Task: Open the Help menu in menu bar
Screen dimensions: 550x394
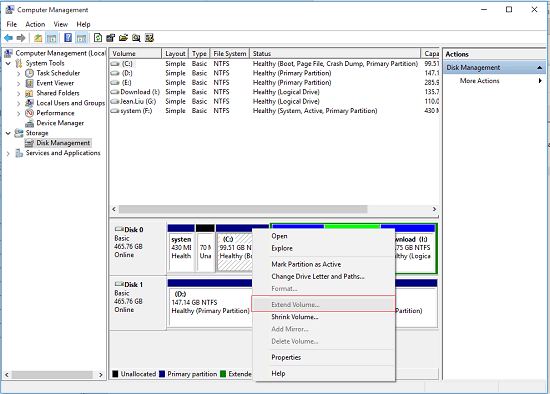Action: 83,24
